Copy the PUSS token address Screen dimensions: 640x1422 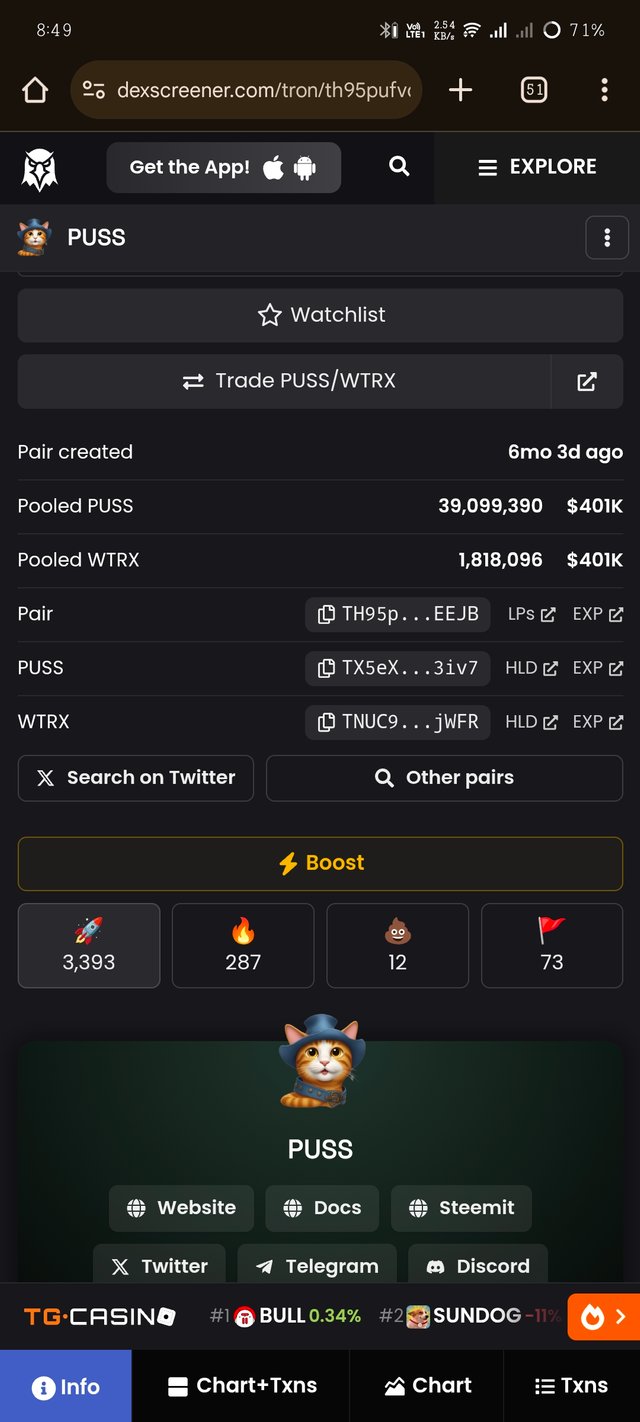(397, 668)
